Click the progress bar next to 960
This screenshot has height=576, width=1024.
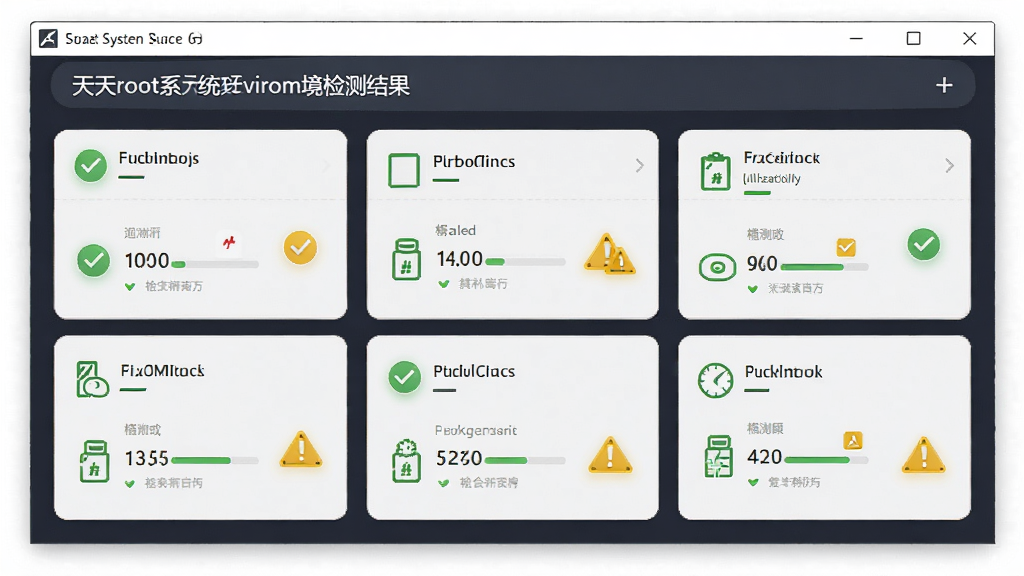(824, 267)
